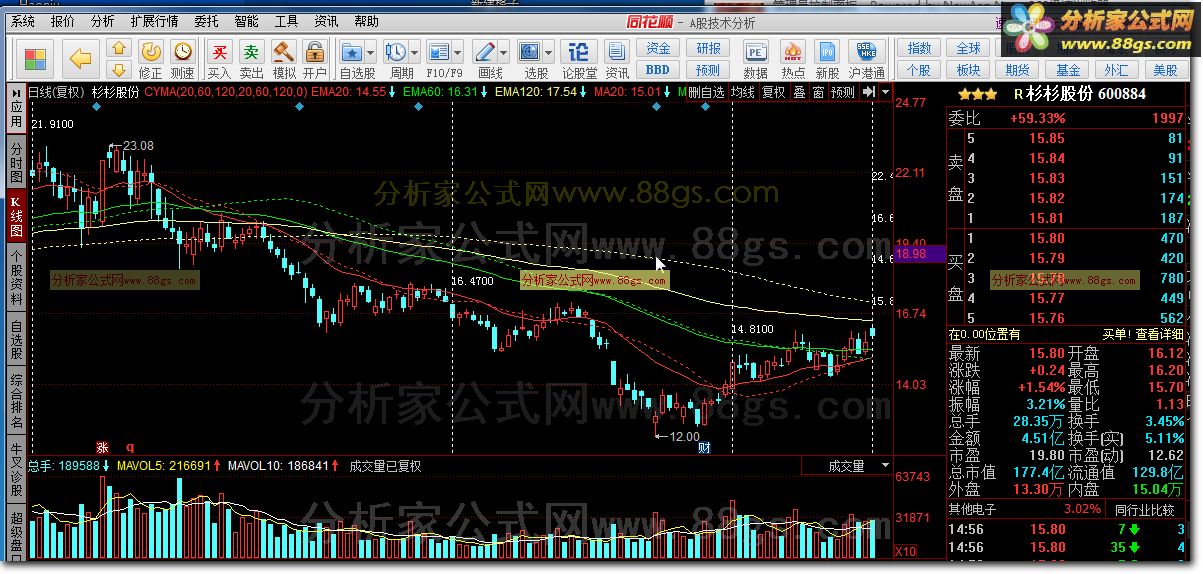Click the purple 18.98 price axis marker
Screen dimensions: 1203x574
pyautogui.click(x=918, y=254)
